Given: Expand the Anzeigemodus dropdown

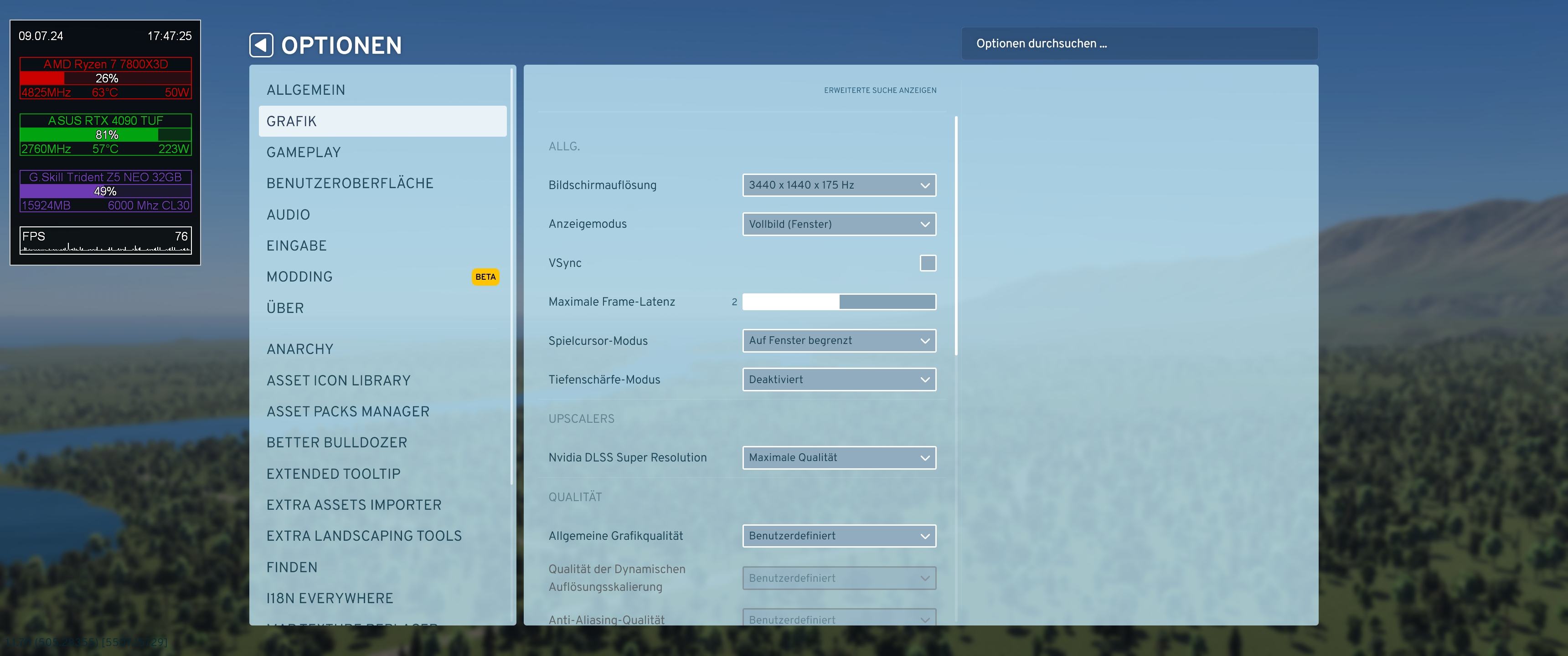Looking at the screenshot, I should point(839,224).
